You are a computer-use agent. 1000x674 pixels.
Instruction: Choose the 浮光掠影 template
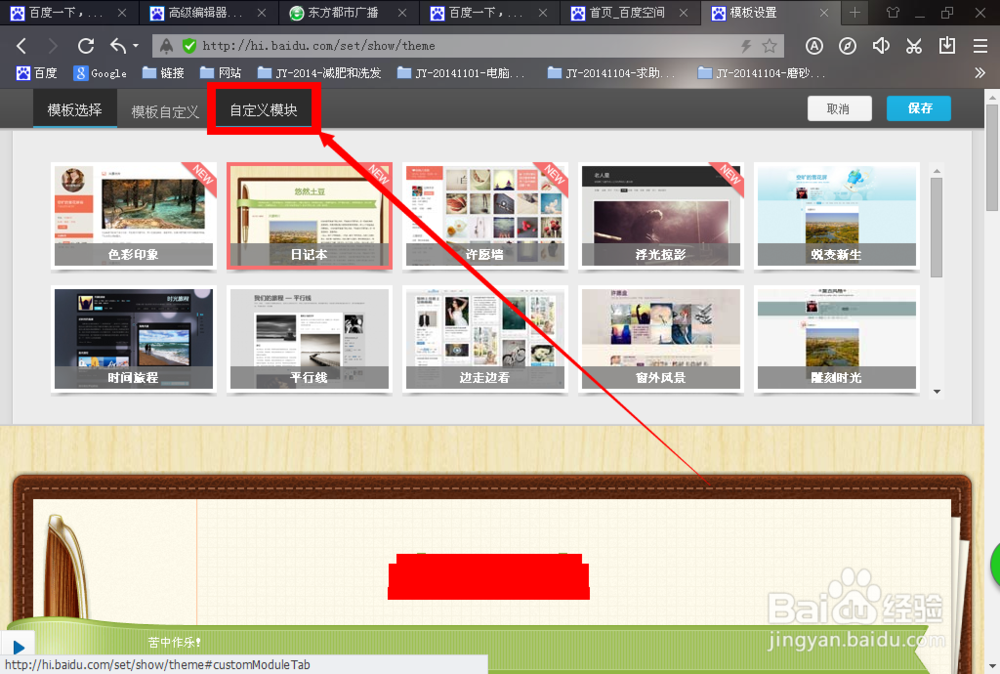661,216
